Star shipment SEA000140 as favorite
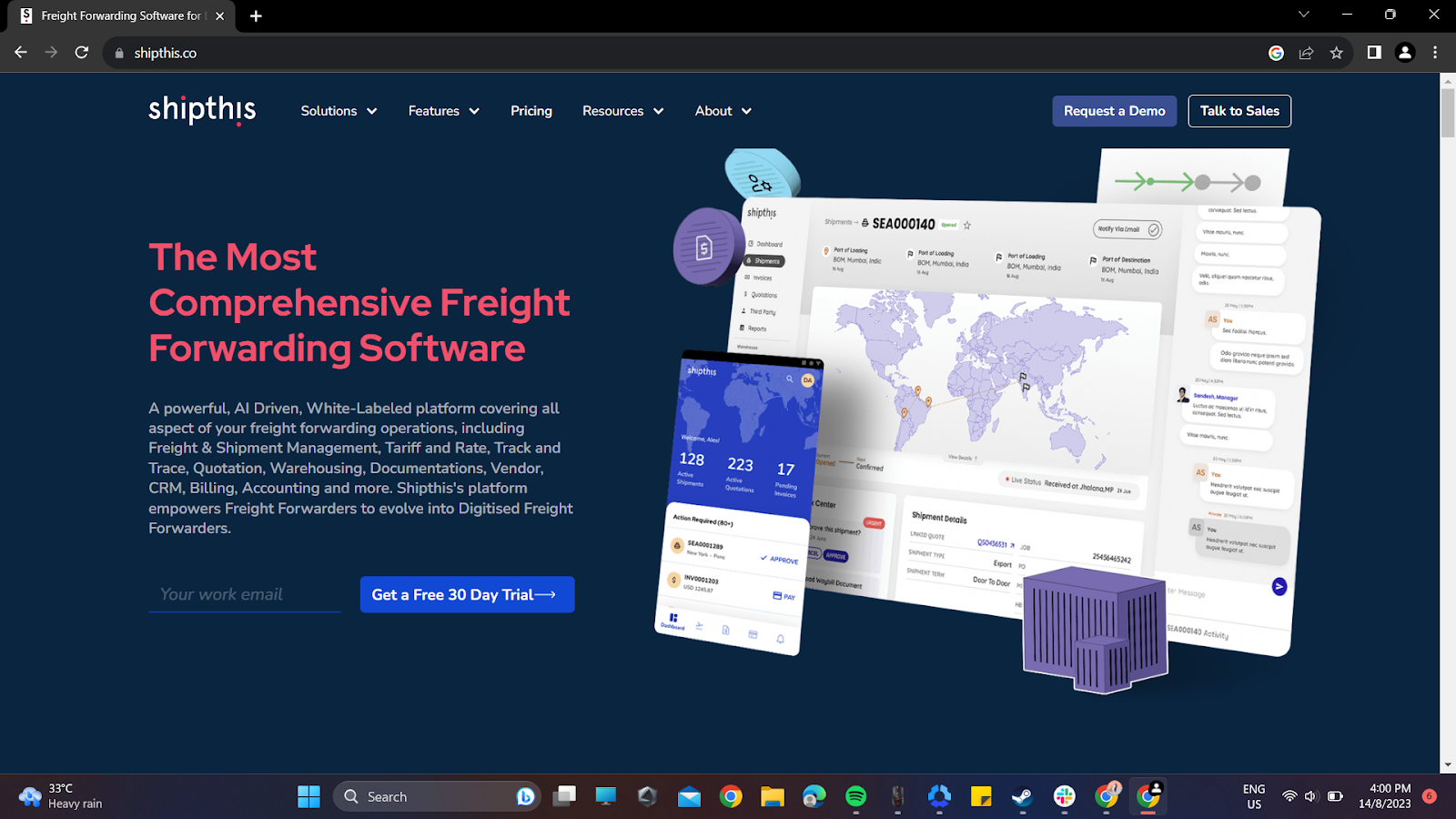 966,225
